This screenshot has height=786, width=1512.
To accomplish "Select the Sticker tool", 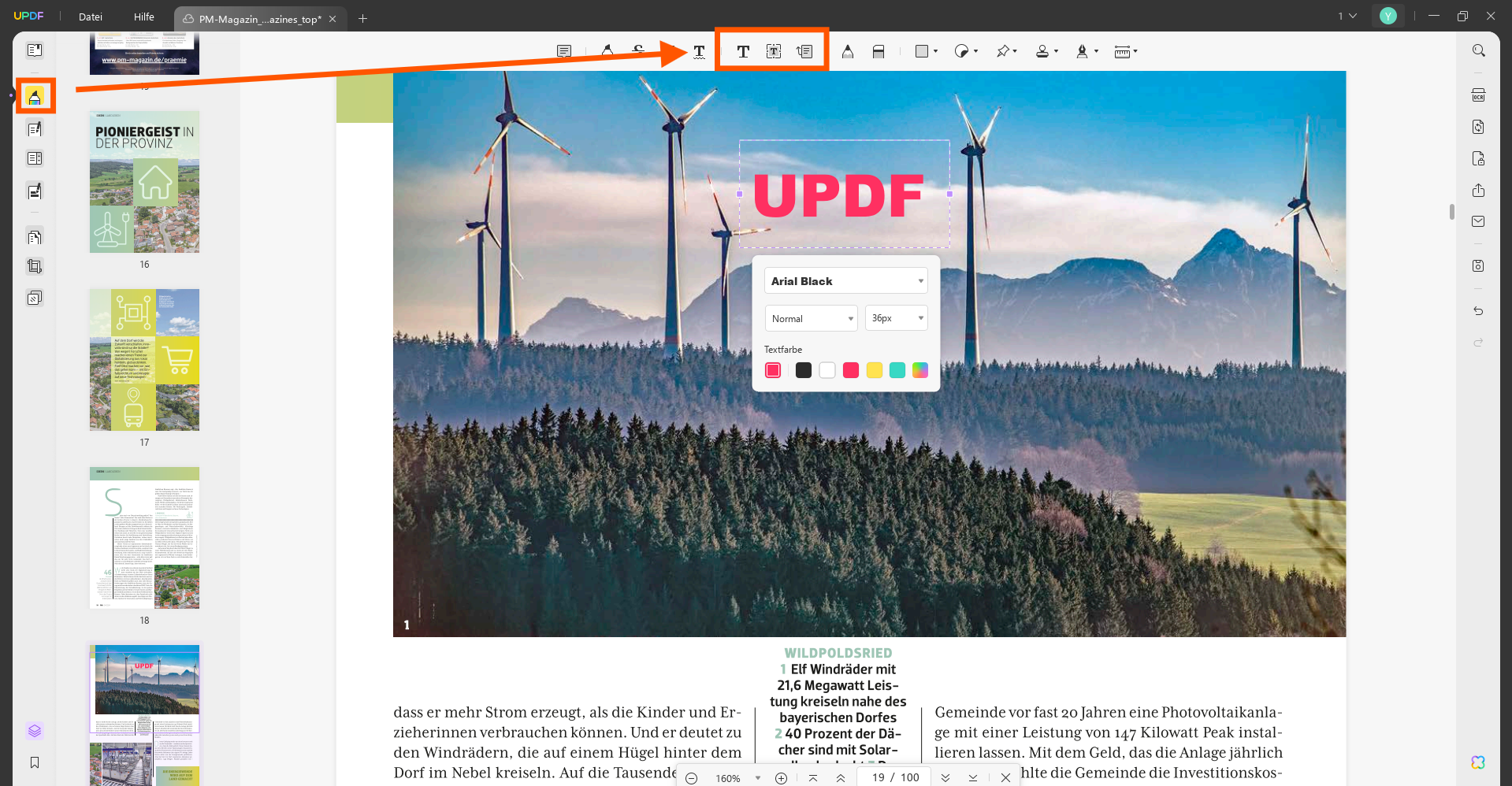I will (961, 52).
